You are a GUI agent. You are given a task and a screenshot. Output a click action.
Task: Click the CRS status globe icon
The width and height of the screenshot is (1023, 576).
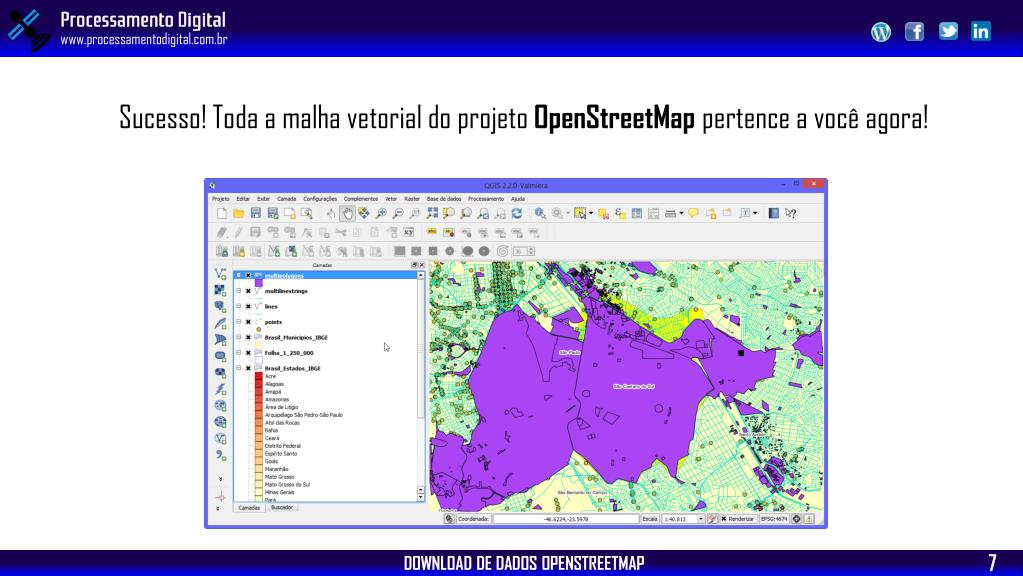797,519
